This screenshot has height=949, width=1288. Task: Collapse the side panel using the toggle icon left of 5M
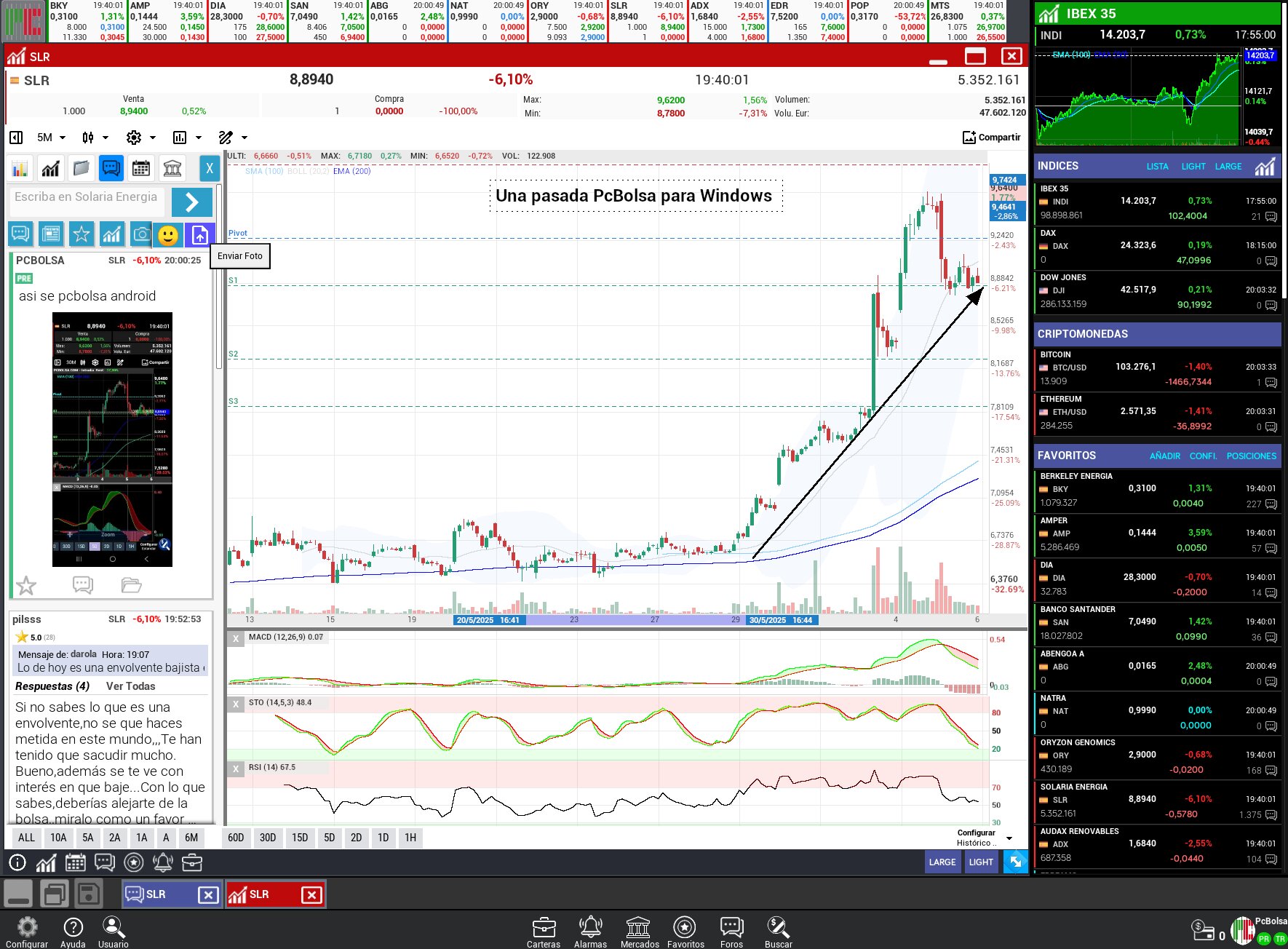click(x=16, y=138)
